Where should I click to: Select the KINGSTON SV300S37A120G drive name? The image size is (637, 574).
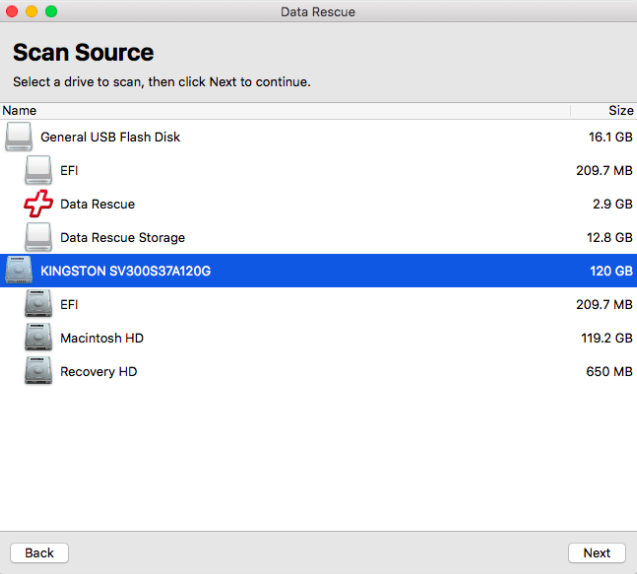coord(126,271)
